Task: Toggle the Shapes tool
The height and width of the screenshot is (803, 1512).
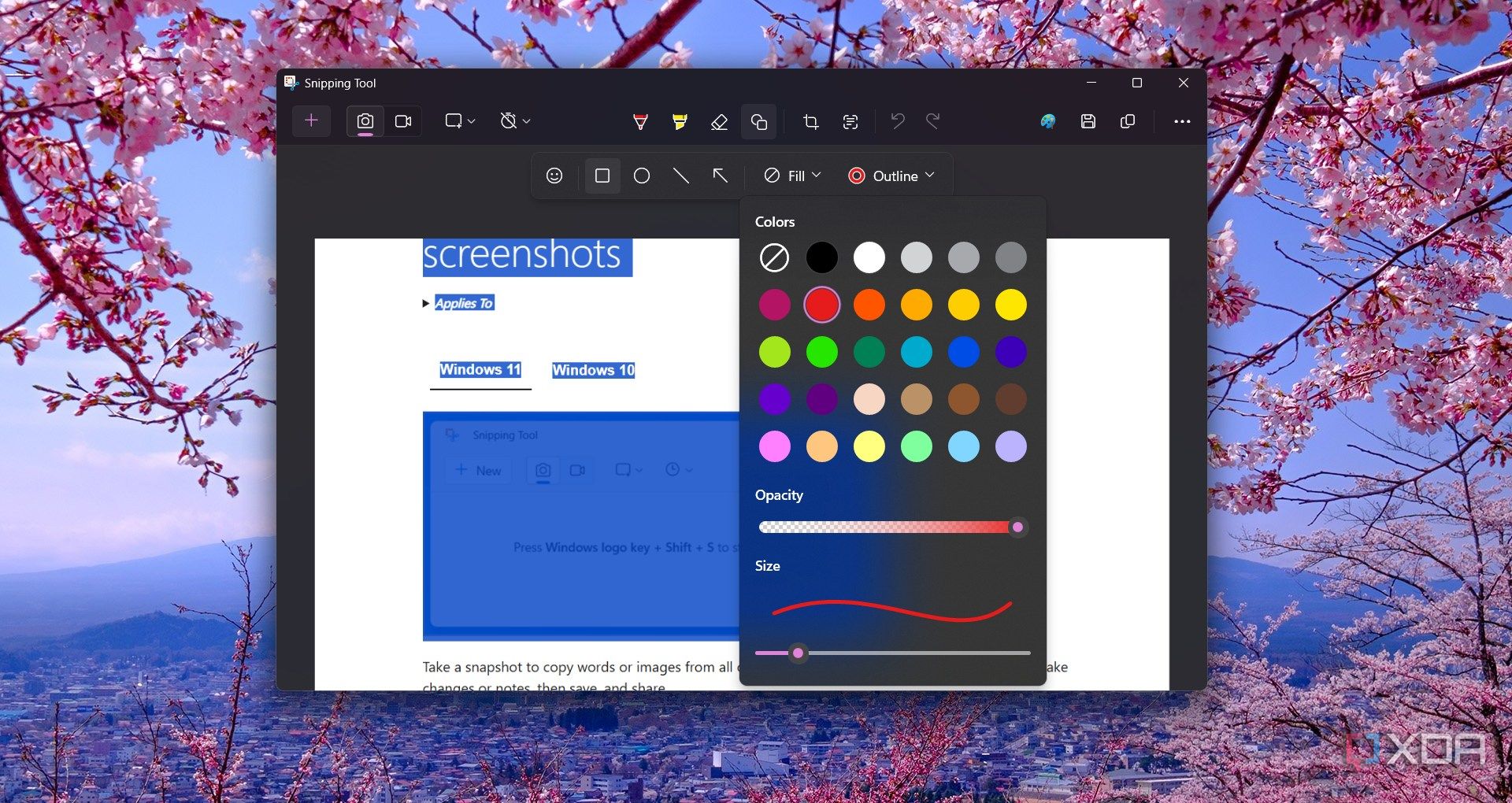Action: click(758, 121)
